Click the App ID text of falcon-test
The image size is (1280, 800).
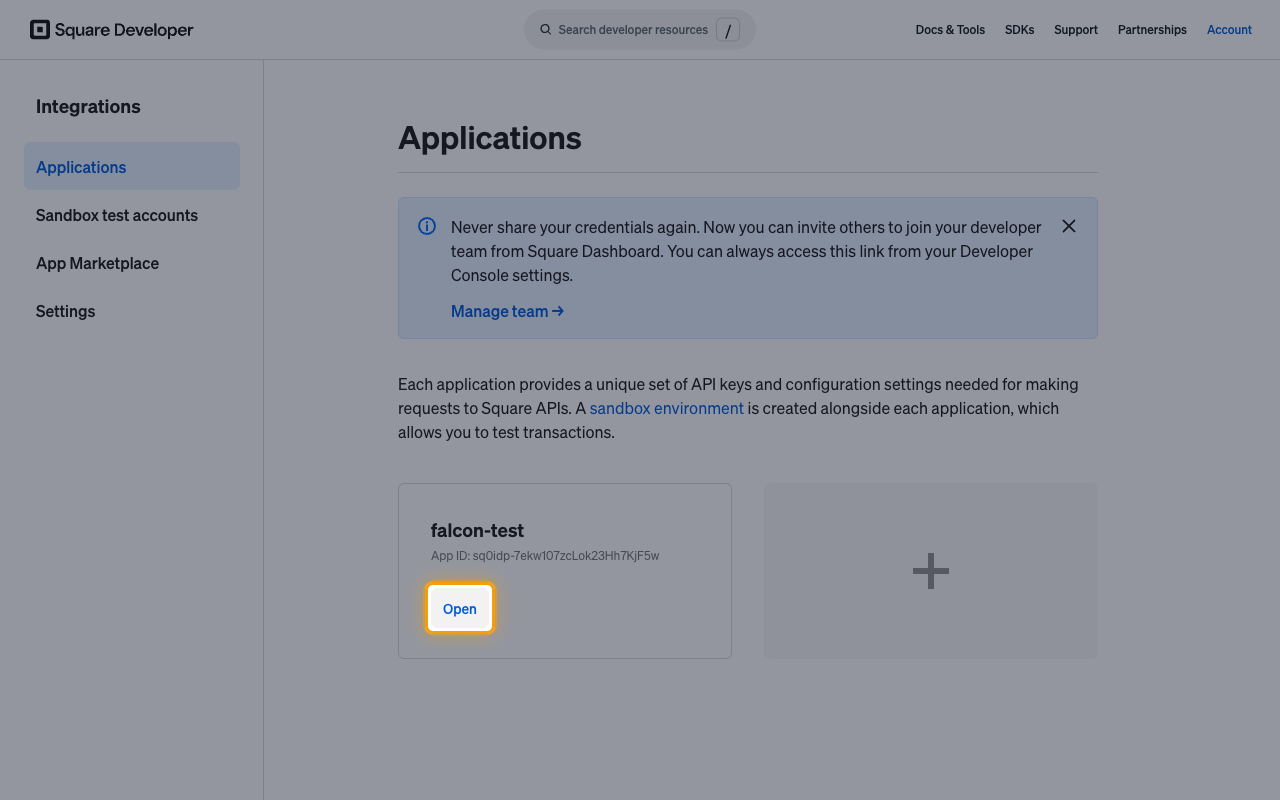545,556
